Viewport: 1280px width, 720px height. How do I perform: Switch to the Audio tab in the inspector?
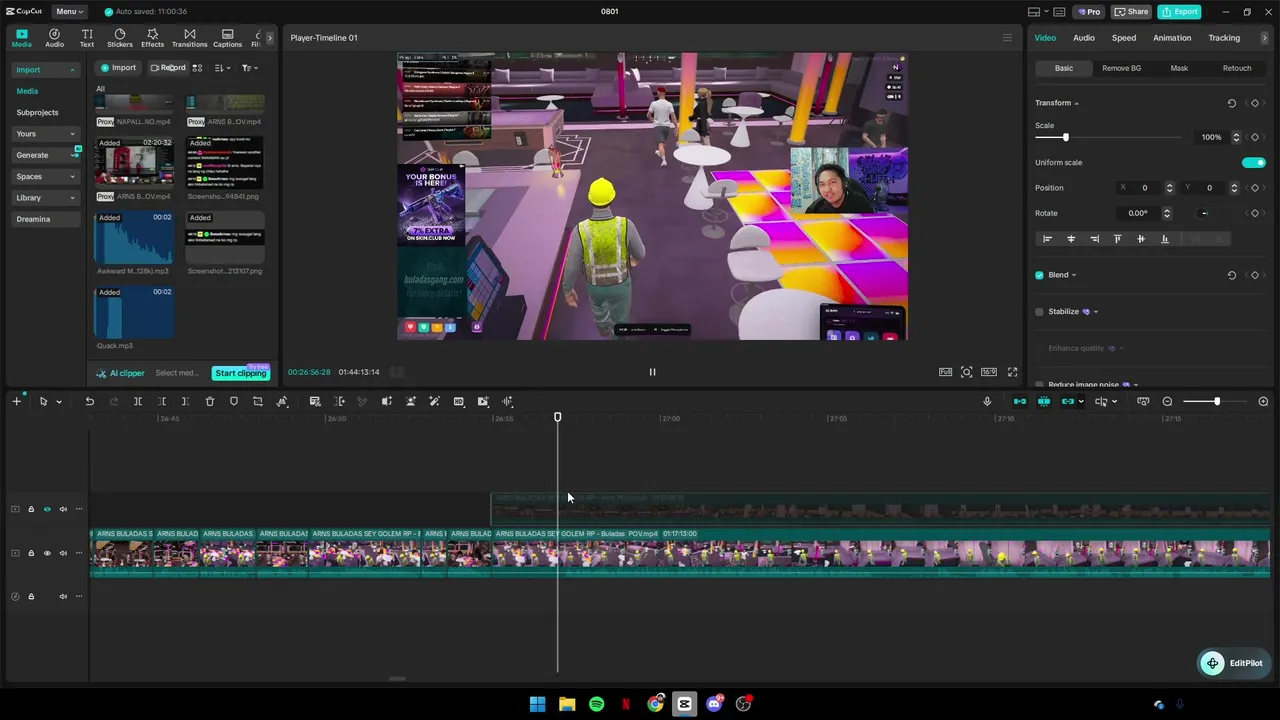pyautogui.click(x=1083, y=38)
